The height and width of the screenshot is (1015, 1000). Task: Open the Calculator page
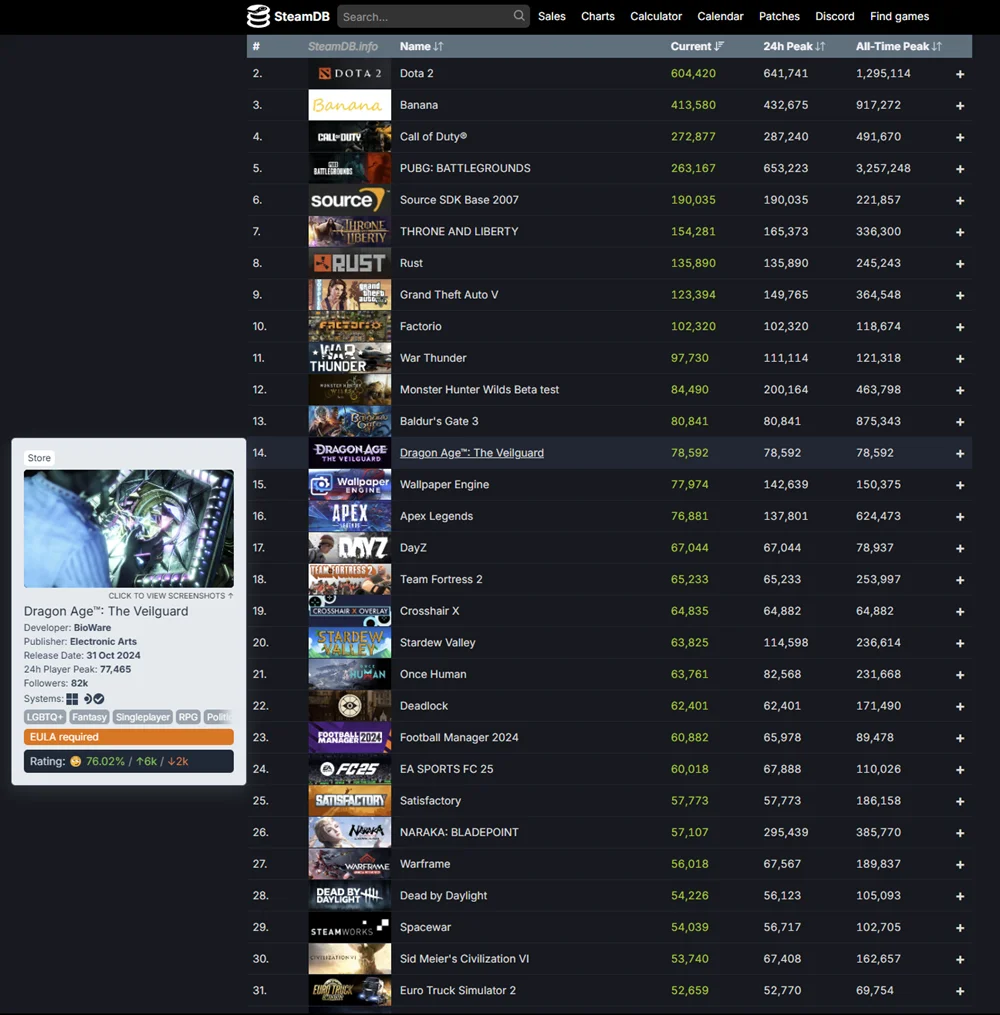656,16
